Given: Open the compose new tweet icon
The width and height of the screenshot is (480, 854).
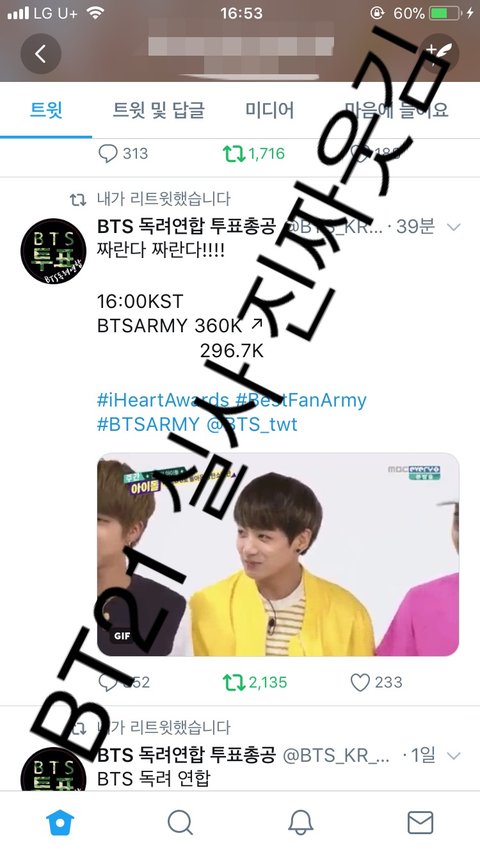Looking at the screenshot, I should click(439, 53).
